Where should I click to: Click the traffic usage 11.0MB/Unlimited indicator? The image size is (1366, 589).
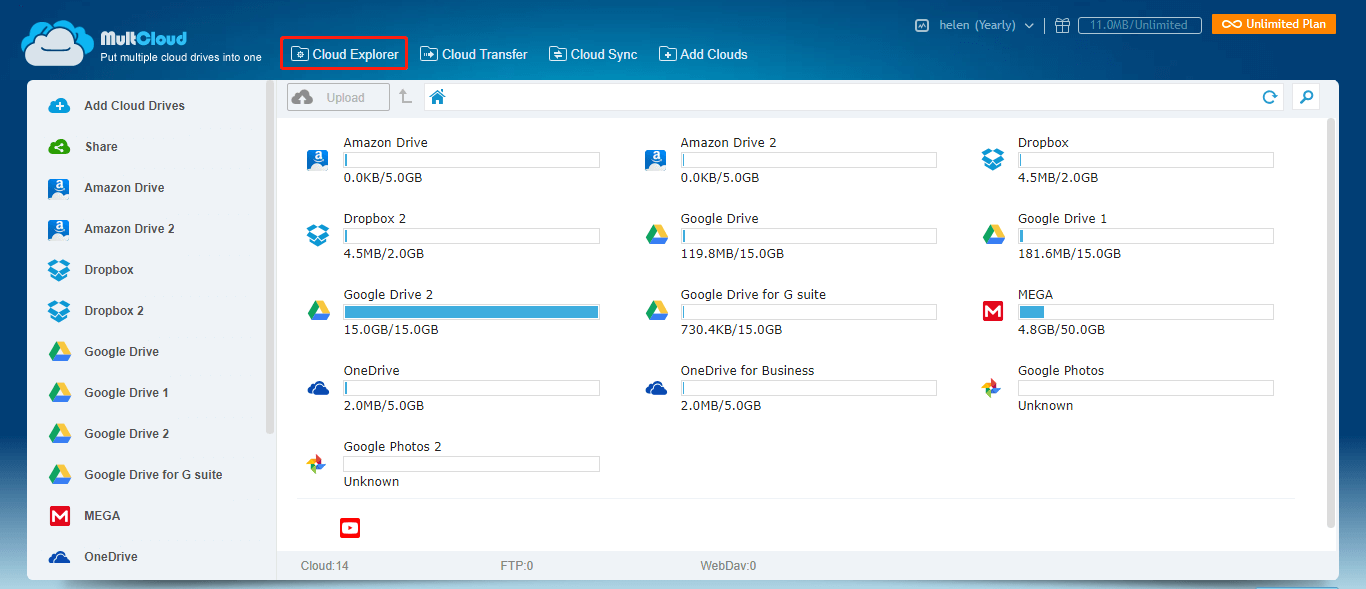[1139, 25]
